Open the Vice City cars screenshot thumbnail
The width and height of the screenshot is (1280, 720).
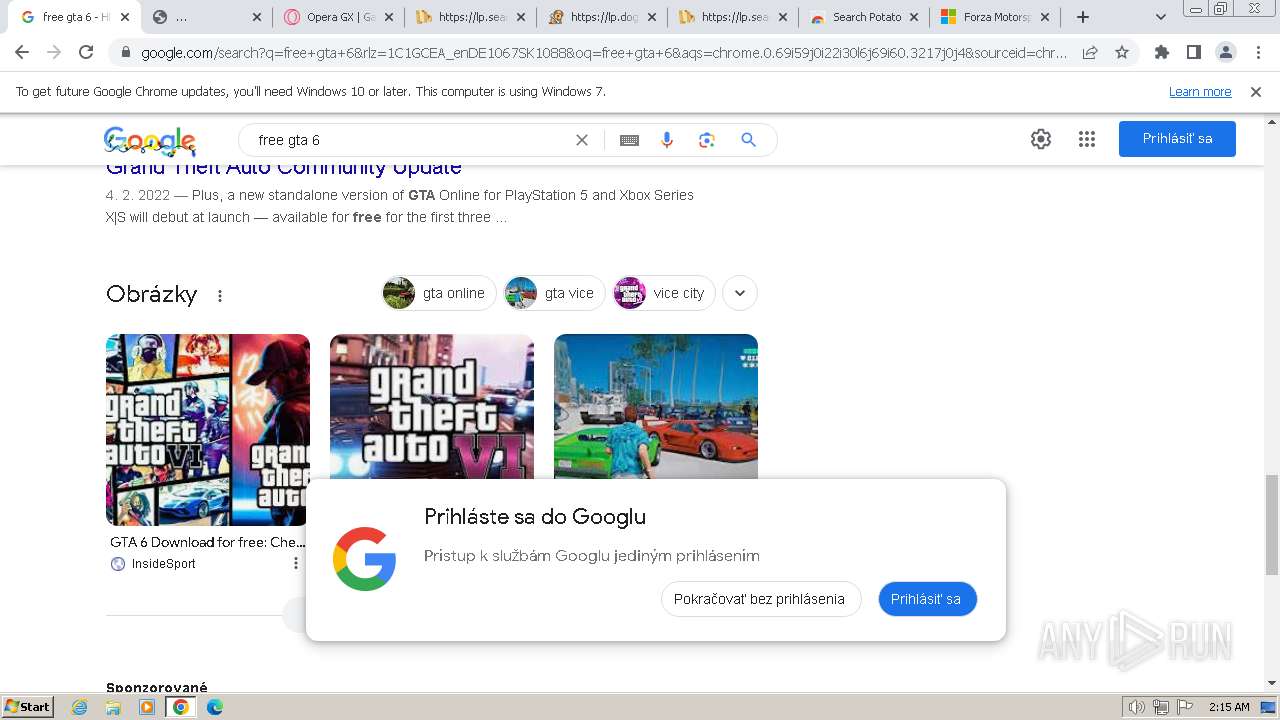656,407
